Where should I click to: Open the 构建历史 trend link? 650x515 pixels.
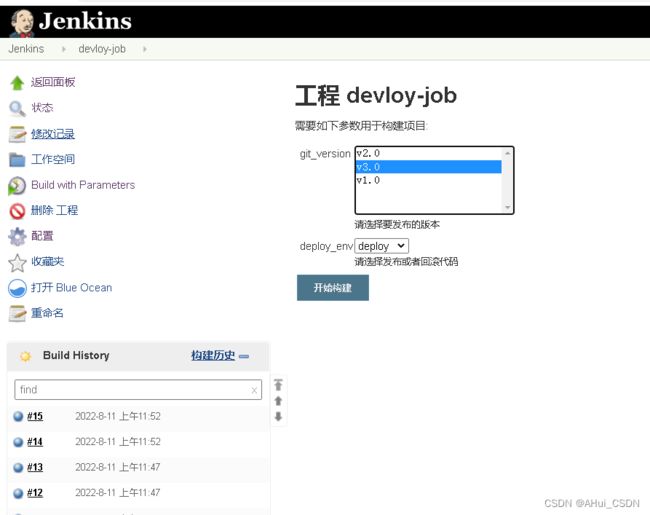213,355
